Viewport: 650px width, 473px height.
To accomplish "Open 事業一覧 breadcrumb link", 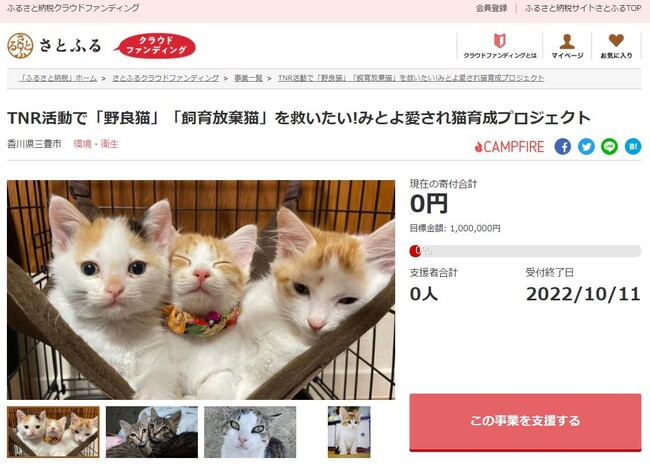I will (248, 78).
